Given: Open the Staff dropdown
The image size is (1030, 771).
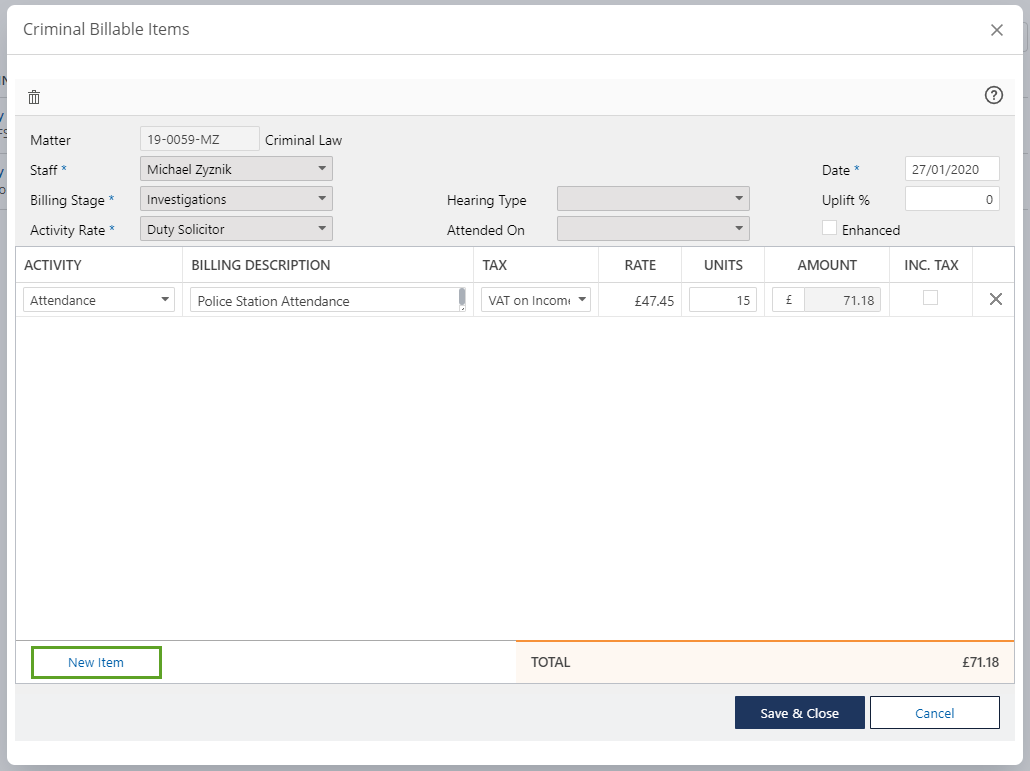Looking at the screenshot, I should 236,169.
